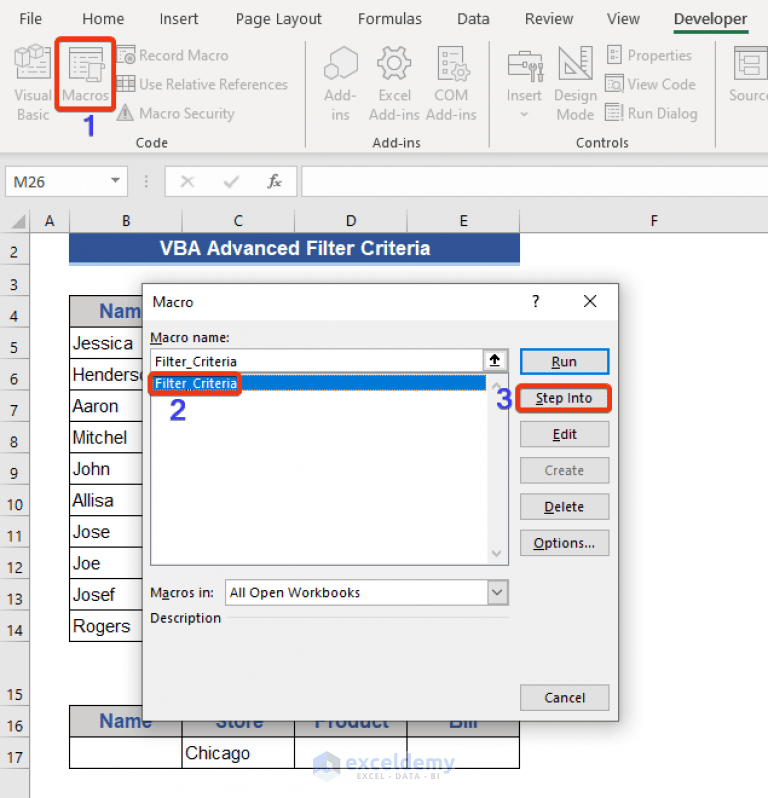Open the Macros dialog from ribbon
Viewport: 768px width, 798px height.
pos(86,74)
